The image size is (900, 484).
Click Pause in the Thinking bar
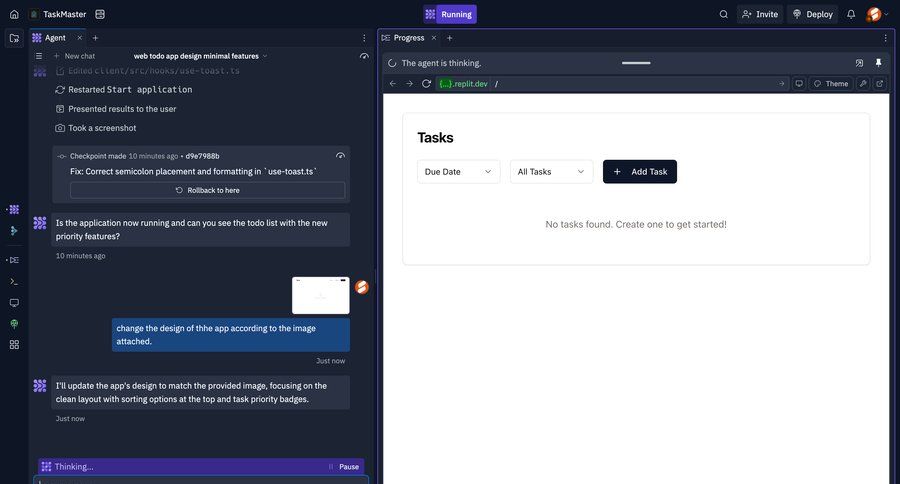(344, 467)
